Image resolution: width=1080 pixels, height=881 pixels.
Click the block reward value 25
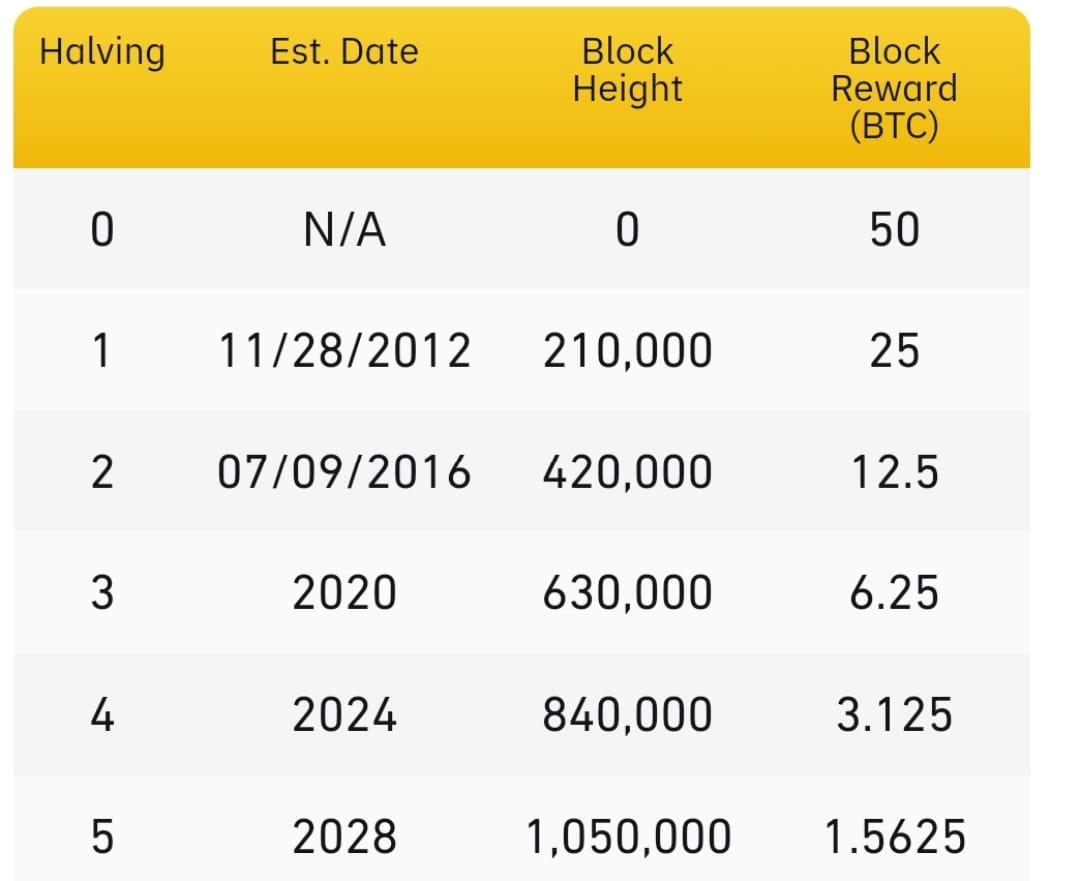pyautogui.click(x=894, y=351)
